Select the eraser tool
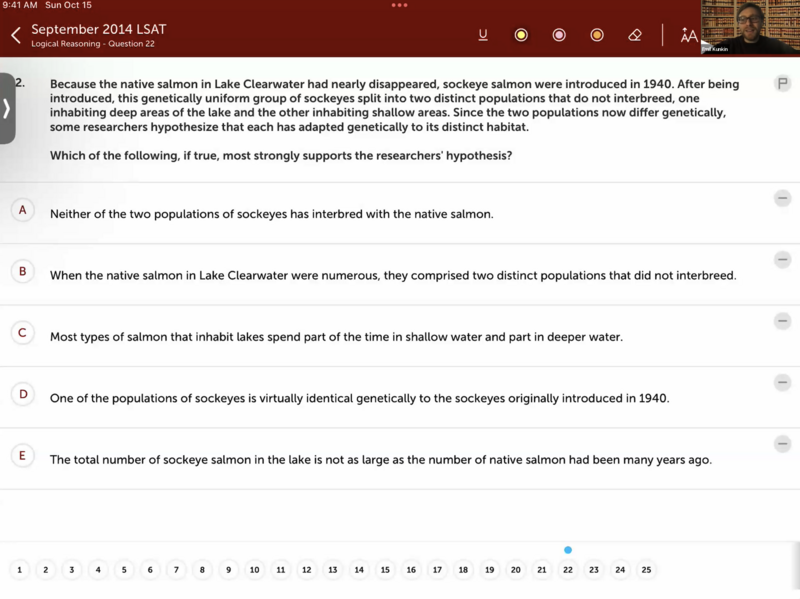 [x=635, y=35]
